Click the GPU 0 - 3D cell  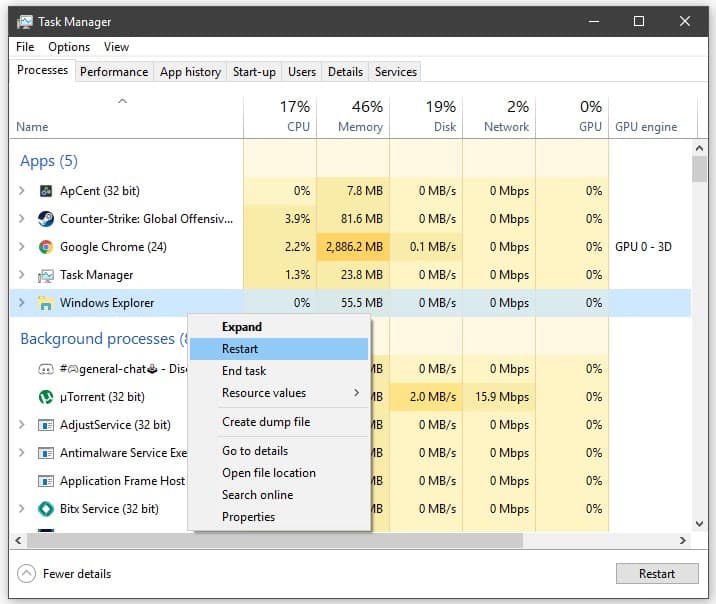coord(643,247)
